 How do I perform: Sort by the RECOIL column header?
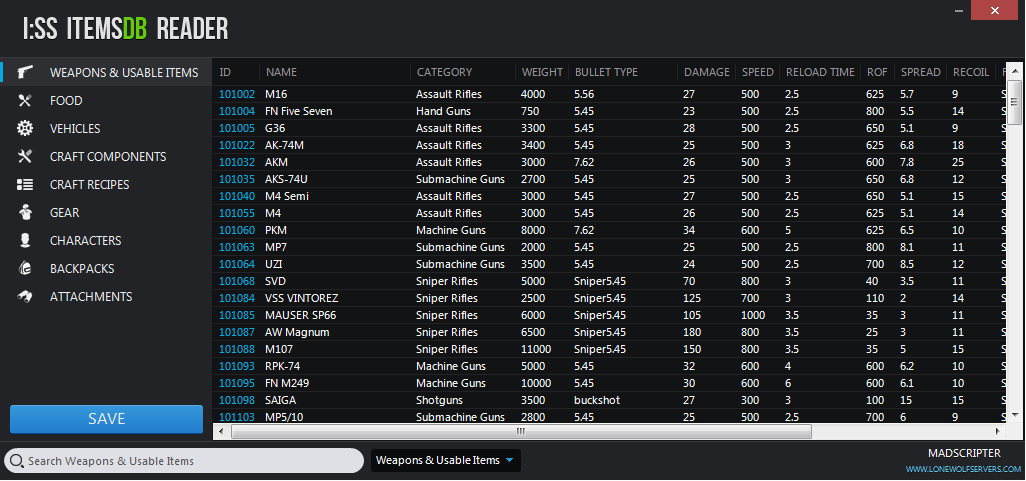click(x=971, y=72)
